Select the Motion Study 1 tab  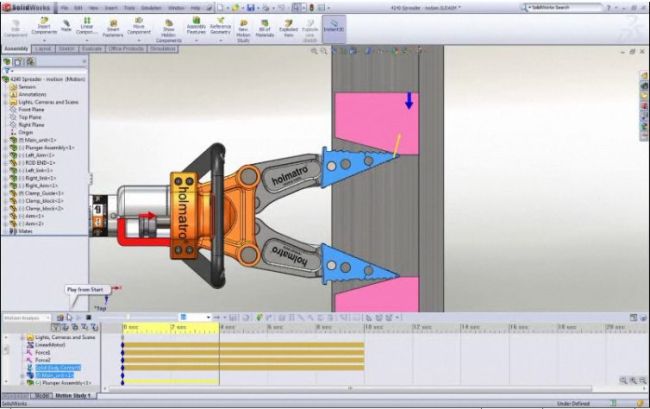tap(73, 396)
